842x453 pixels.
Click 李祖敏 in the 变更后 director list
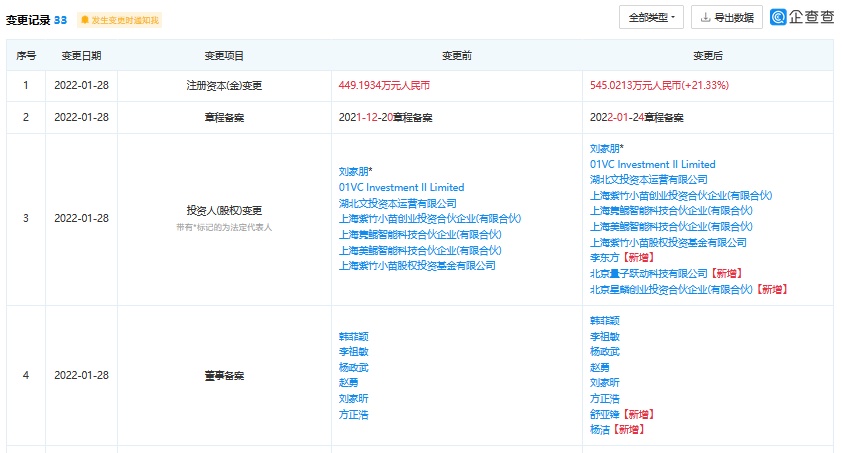(x=604, y=337)
